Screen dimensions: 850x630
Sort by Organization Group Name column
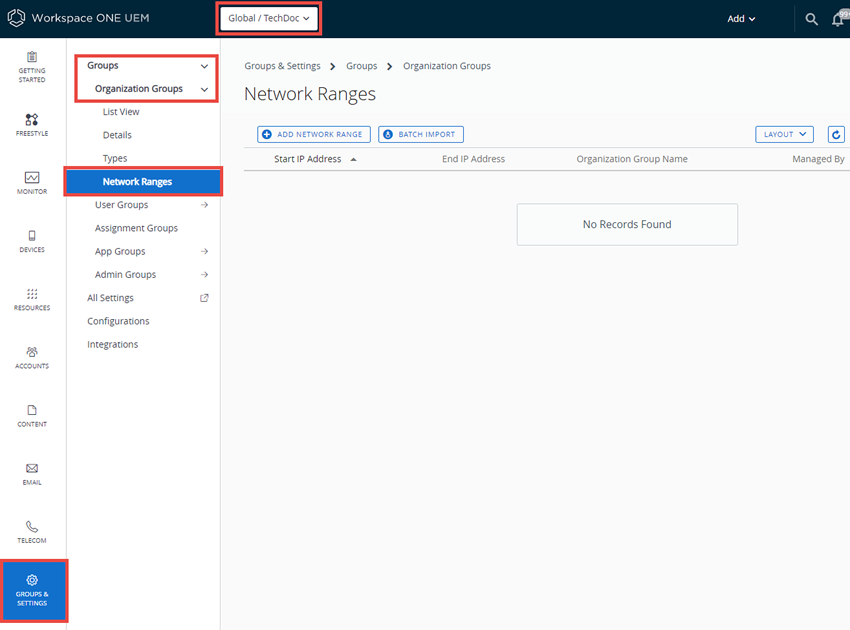pyautogui.click(x=632, y=159)
